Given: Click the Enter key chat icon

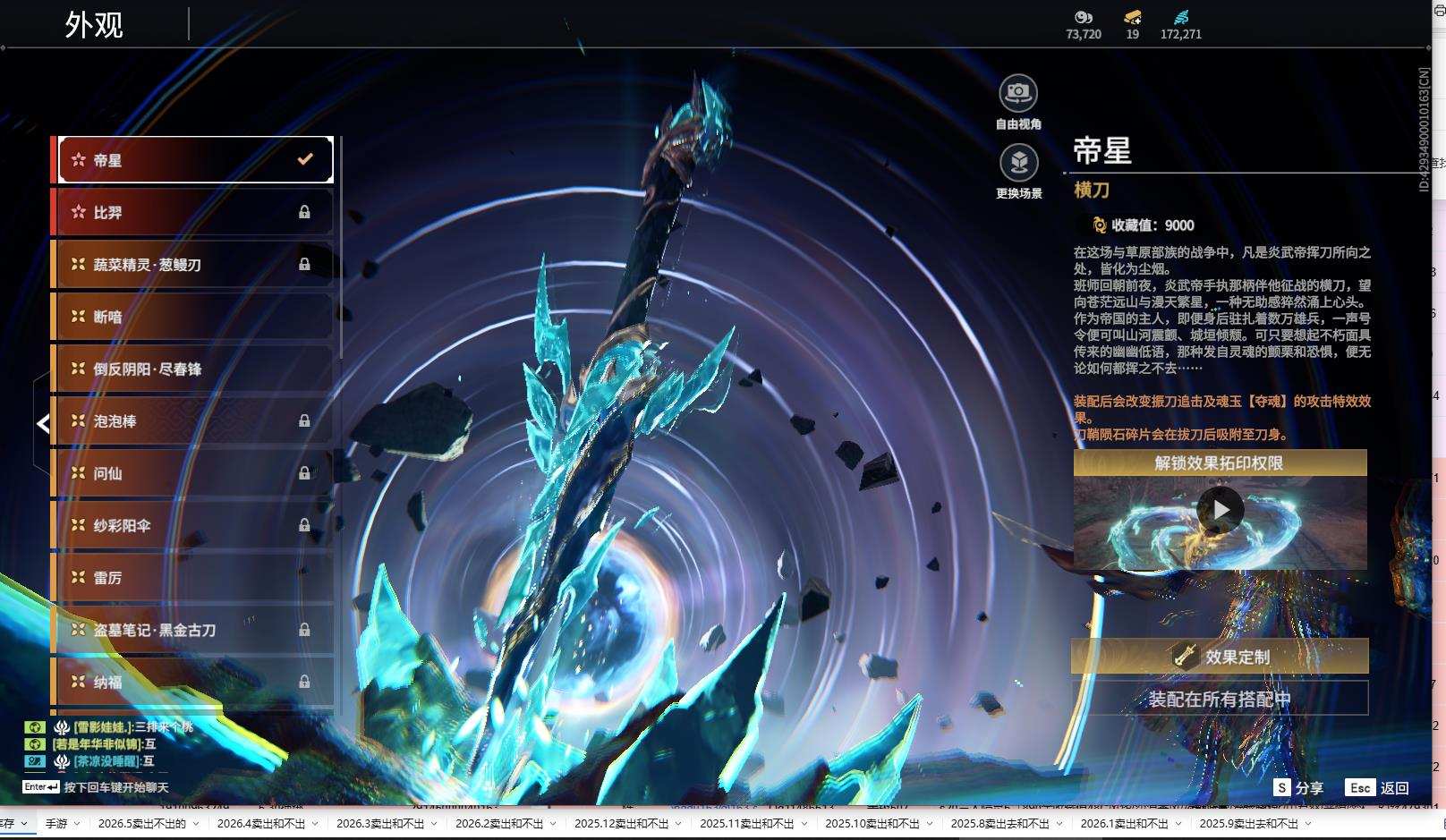Looking at the screenshot, I should click(x=41, y=787).
